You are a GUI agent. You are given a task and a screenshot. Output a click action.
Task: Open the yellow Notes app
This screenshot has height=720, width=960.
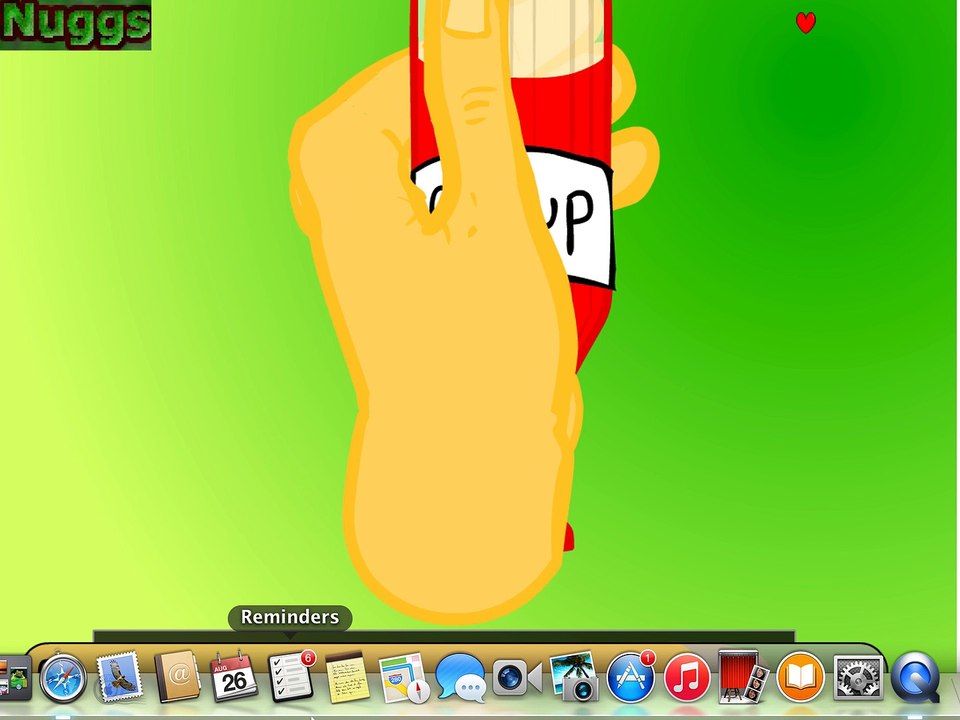(x=347, y=677)
